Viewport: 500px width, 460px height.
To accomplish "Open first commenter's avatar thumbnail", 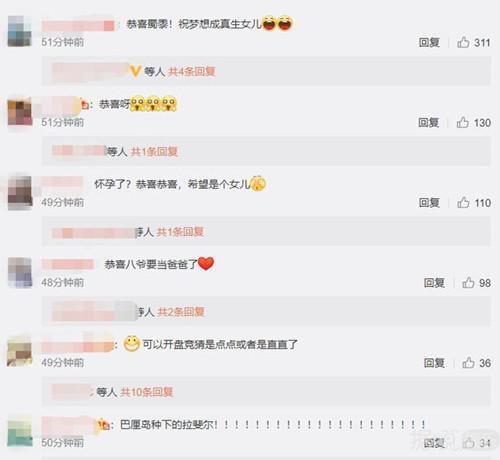I will click(20, 31).
